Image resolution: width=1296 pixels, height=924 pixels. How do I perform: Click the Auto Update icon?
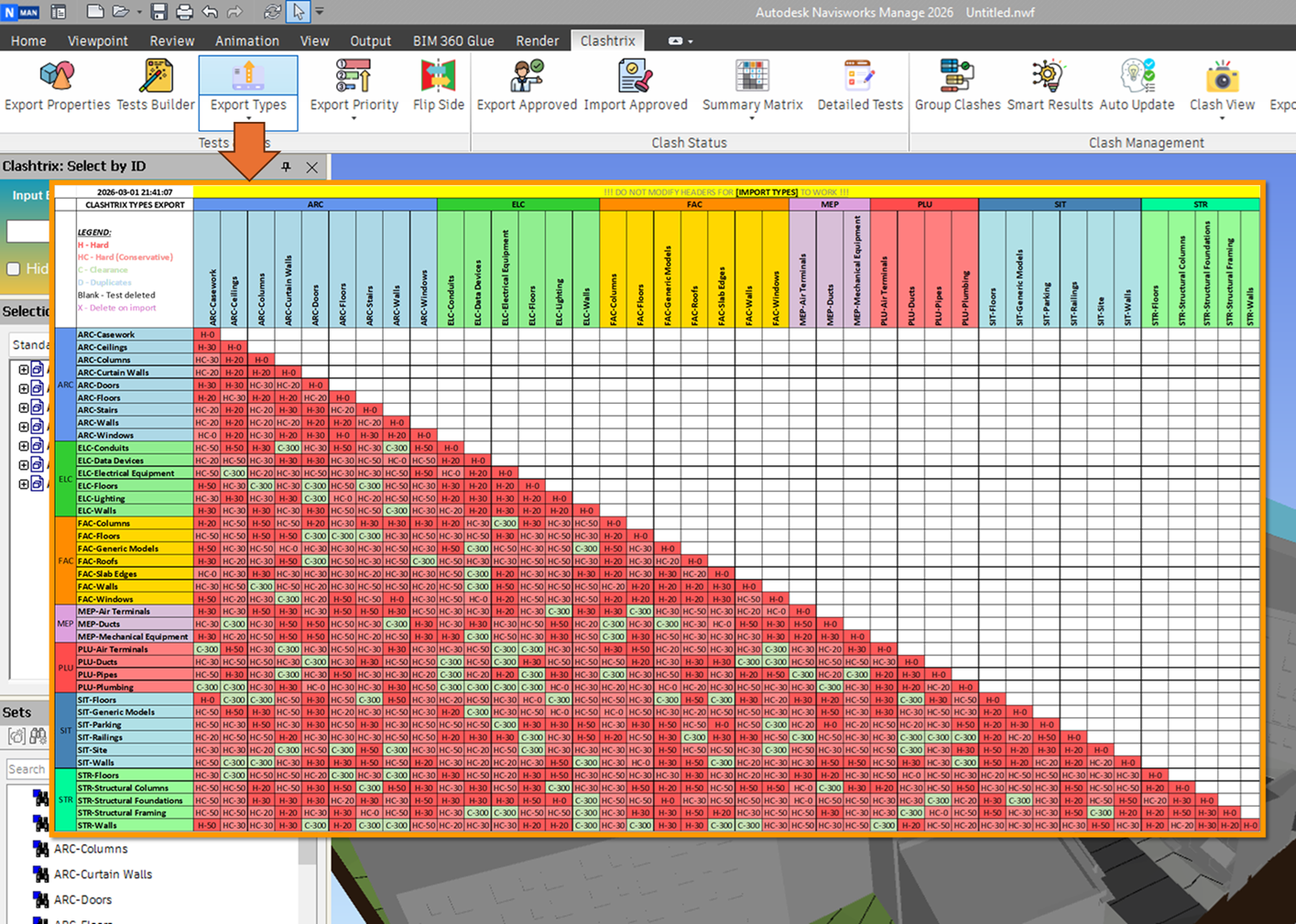[1137, 77]
